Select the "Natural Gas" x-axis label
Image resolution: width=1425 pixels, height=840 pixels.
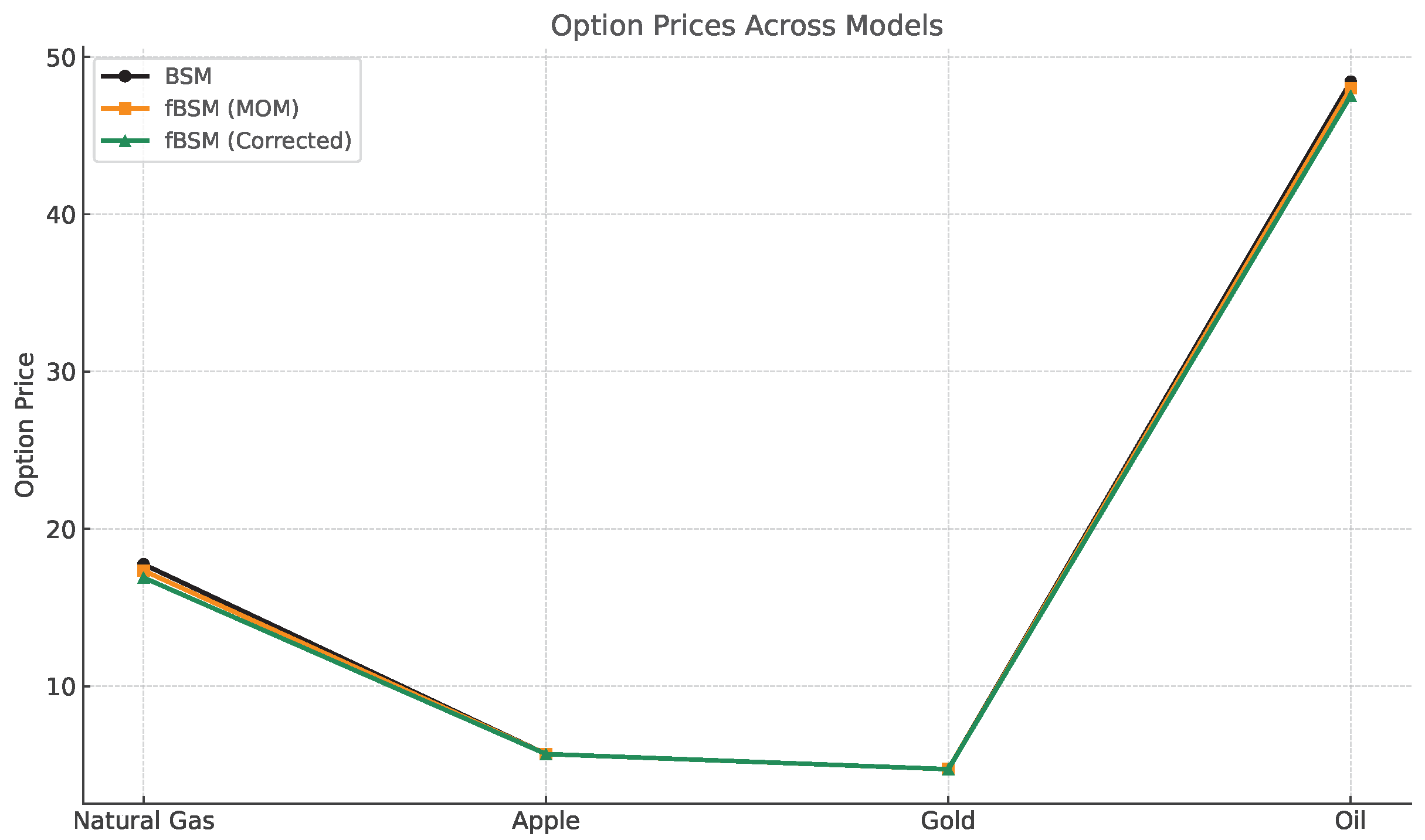point(144,821)
